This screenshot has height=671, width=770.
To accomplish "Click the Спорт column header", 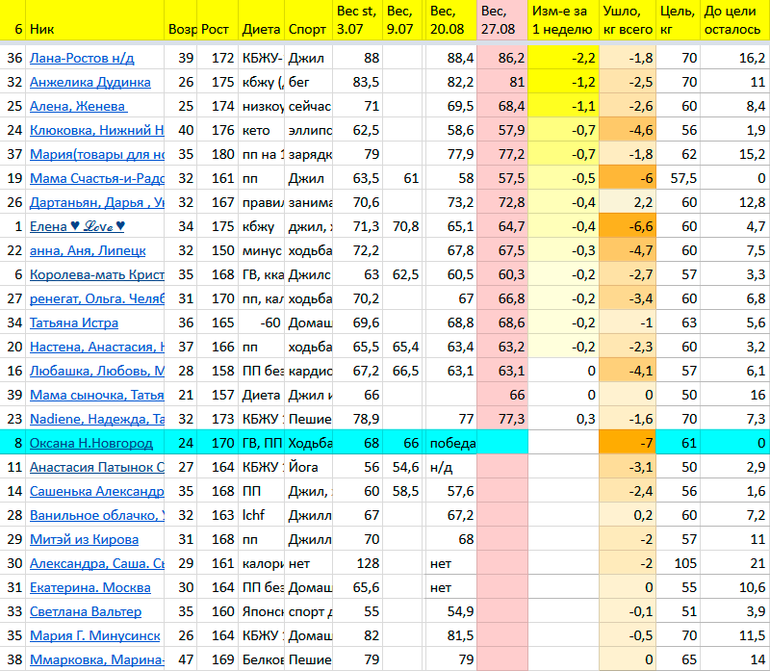I will 307,30.
